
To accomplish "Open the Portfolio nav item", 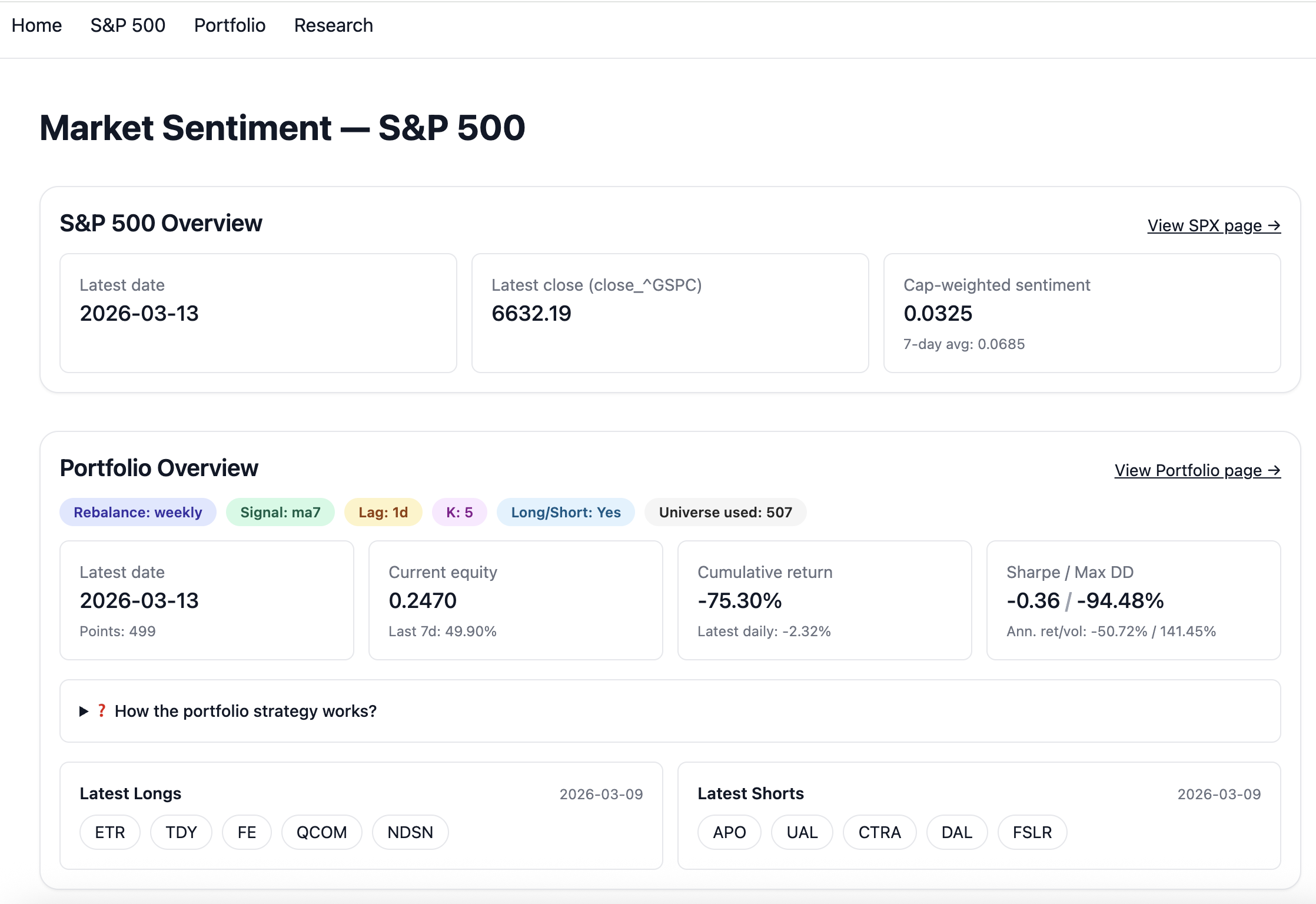I will click(x=230, y=25).
